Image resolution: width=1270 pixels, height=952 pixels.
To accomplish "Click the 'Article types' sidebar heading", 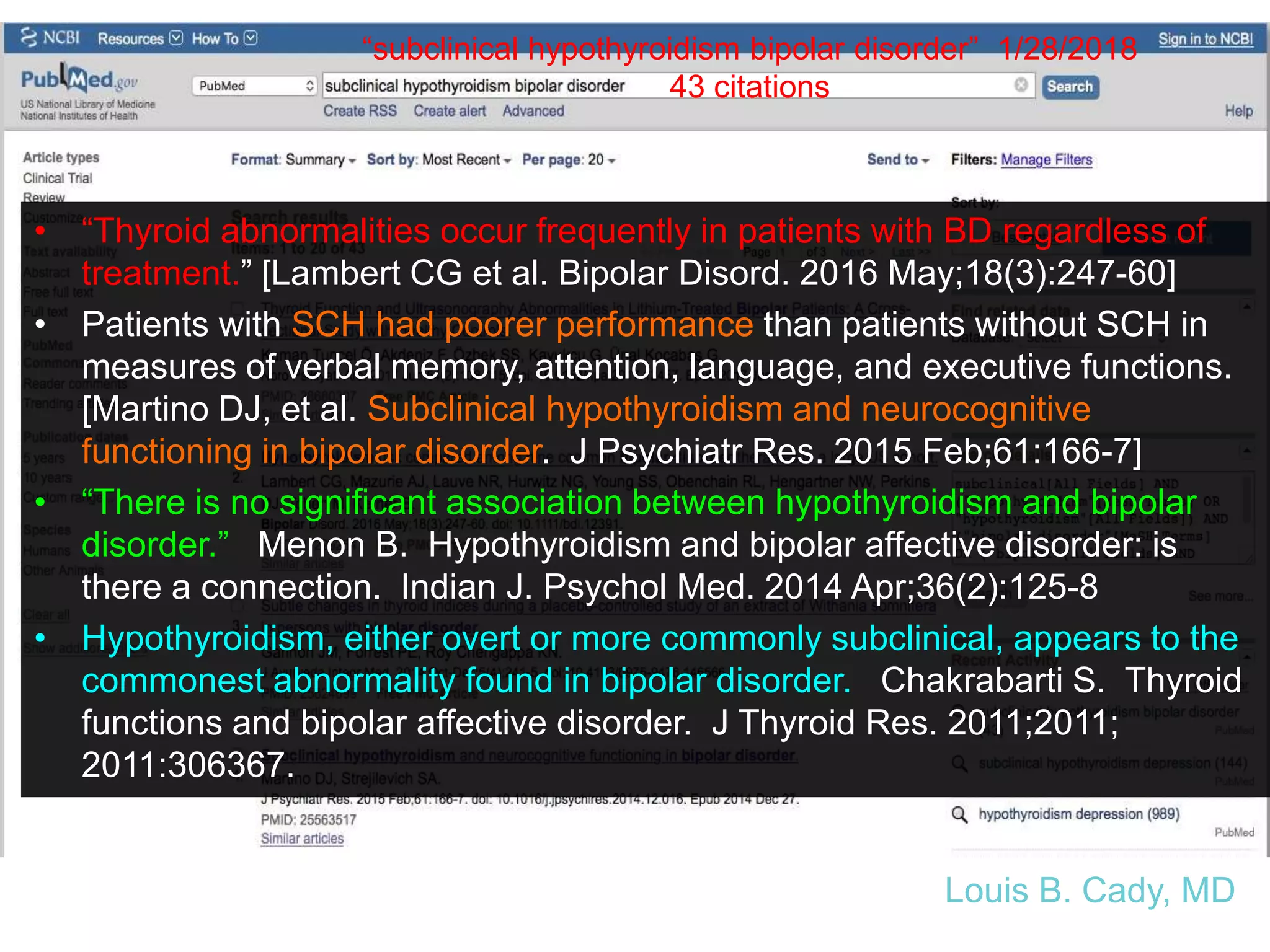I will [x=61, y=157].
